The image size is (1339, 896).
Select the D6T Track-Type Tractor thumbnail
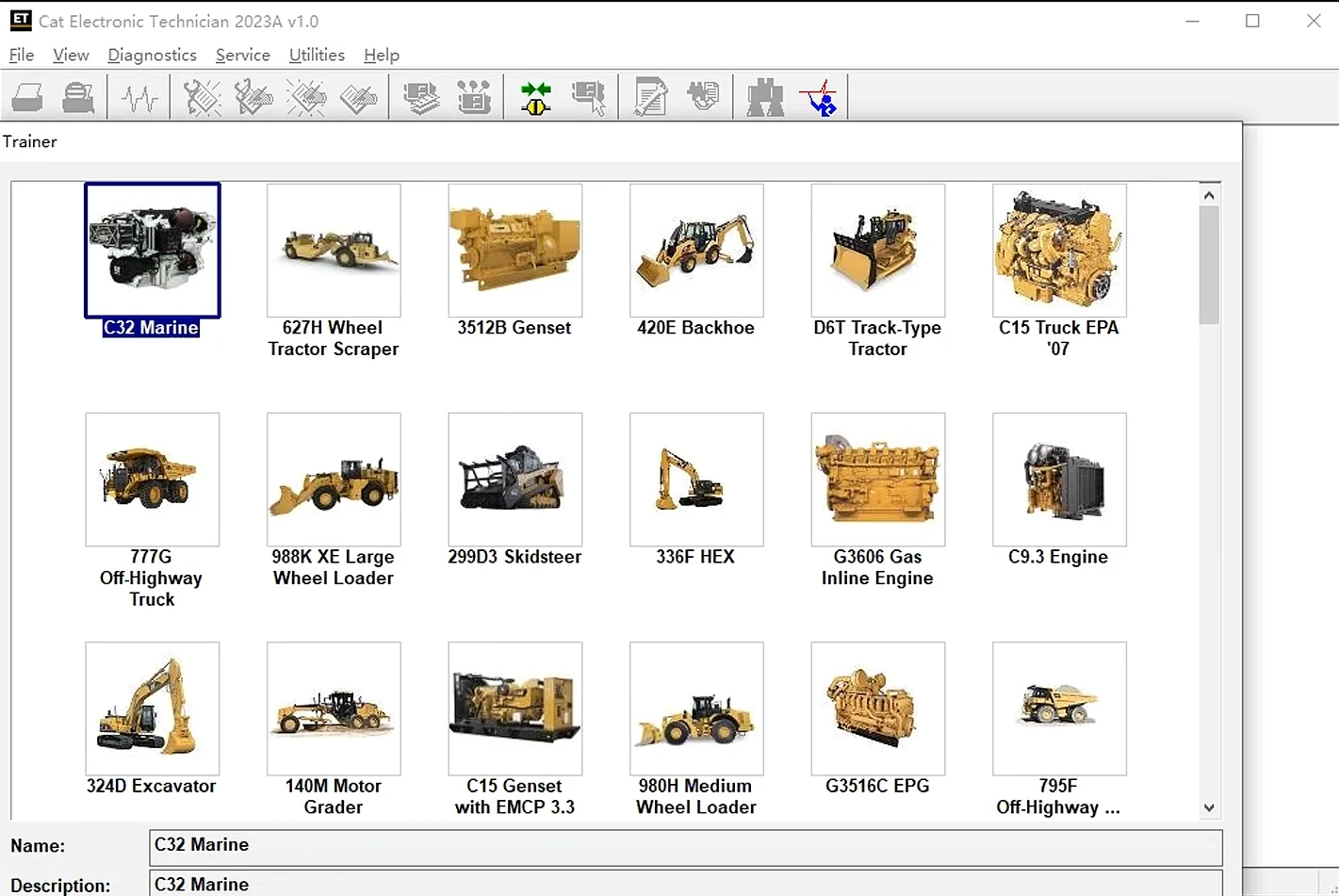point(878,250)
